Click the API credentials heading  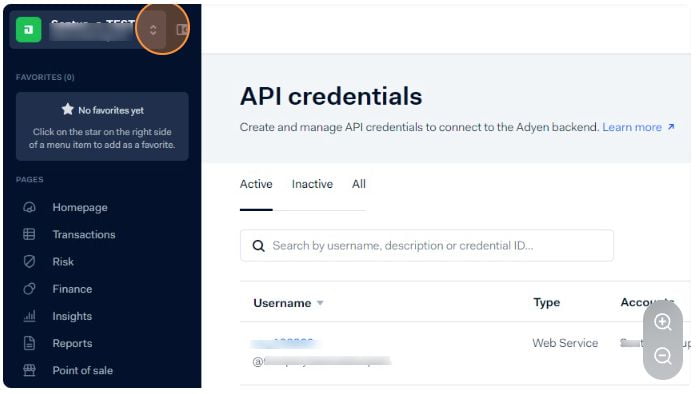331,96
